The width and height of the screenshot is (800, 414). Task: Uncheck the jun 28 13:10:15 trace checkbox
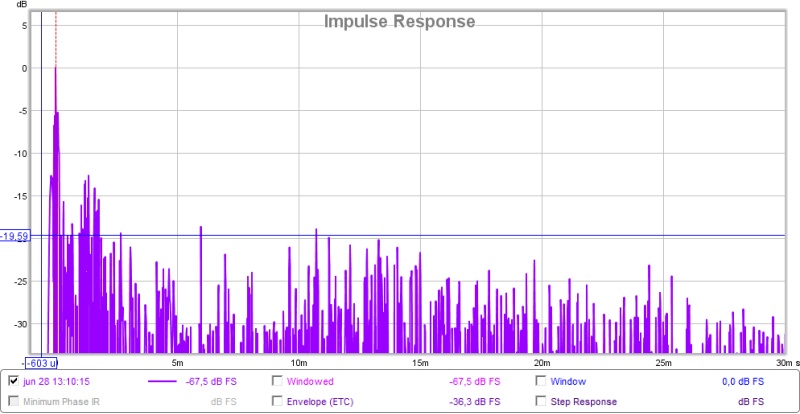(13, 381)
